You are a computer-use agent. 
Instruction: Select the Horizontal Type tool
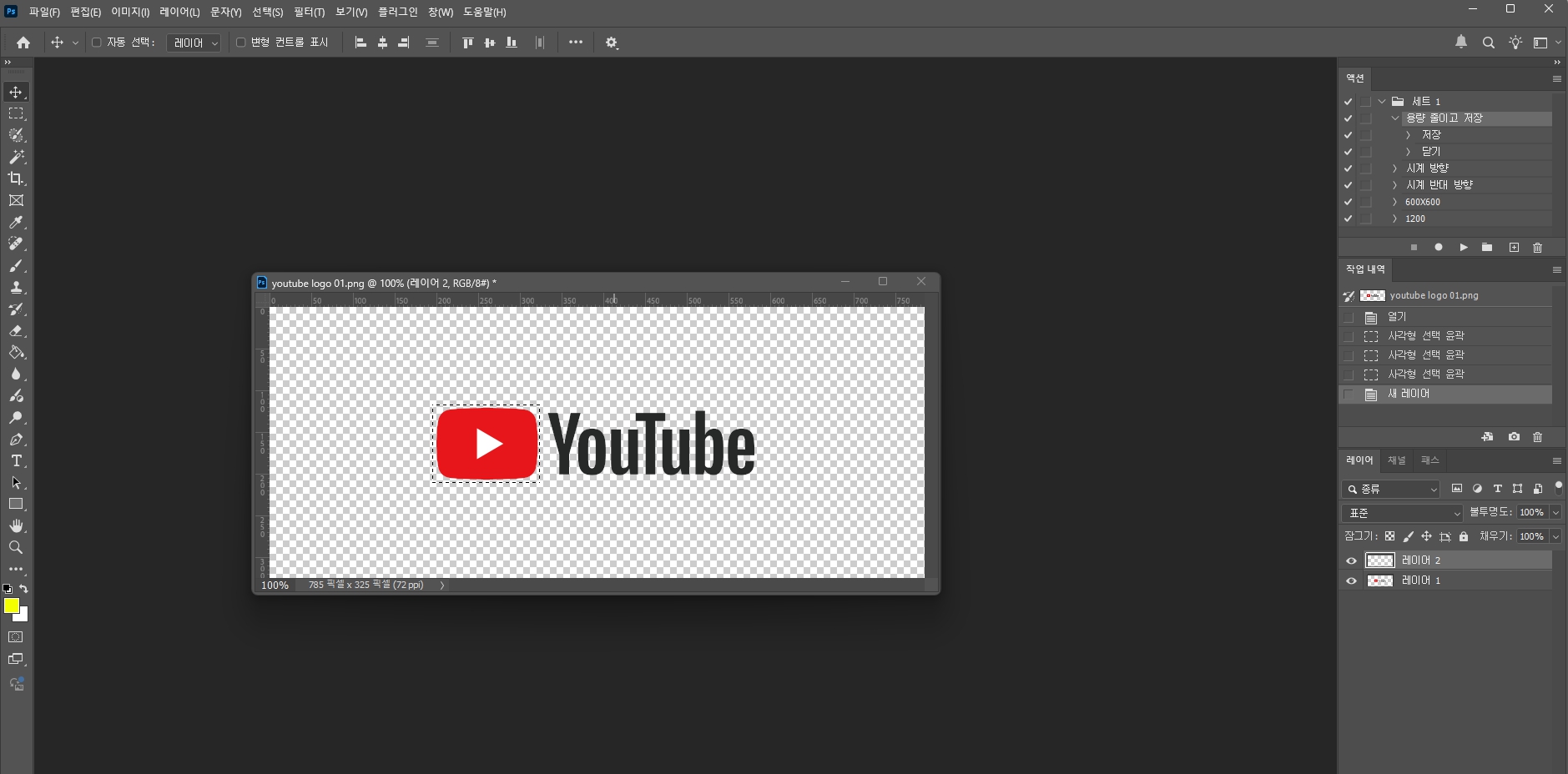16,460
